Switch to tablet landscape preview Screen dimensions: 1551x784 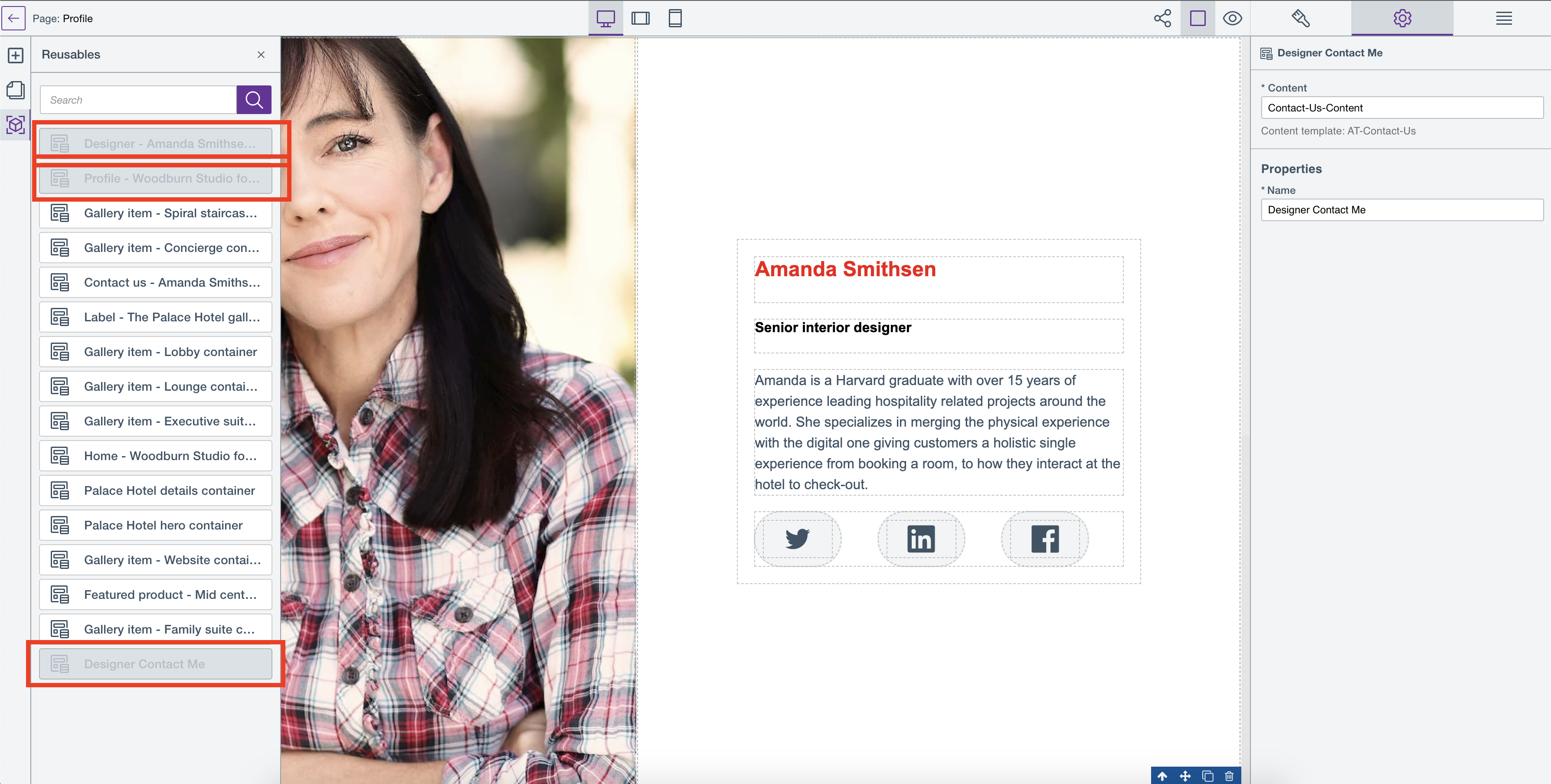tap(640, 18)
